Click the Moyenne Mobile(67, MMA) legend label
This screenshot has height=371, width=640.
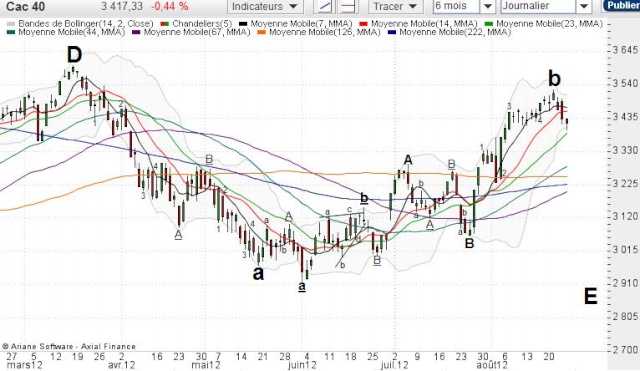[197, 32]
